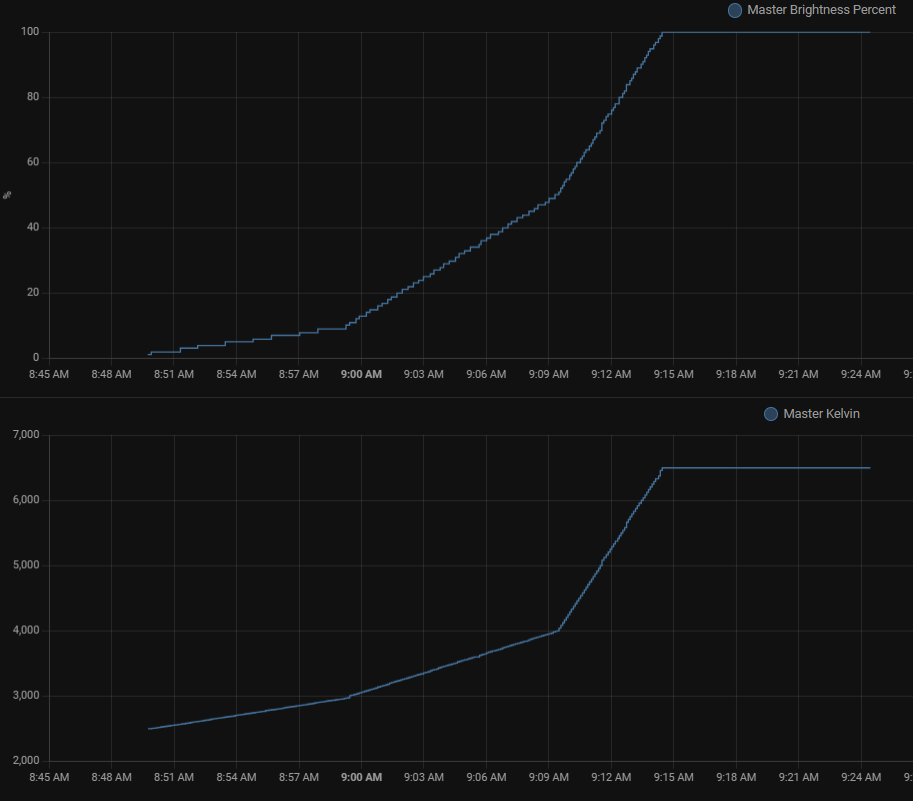This screenshot has height=801, width=913.
Task: Click the Master Brightness Percent legend circle
Action: (735, 10)
